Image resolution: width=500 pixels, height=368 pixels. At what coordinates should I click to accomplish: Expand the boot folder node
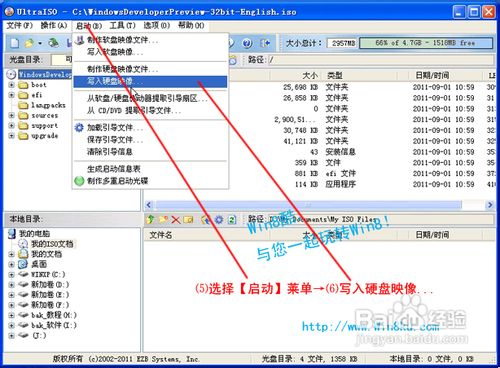tap(11, 85)
